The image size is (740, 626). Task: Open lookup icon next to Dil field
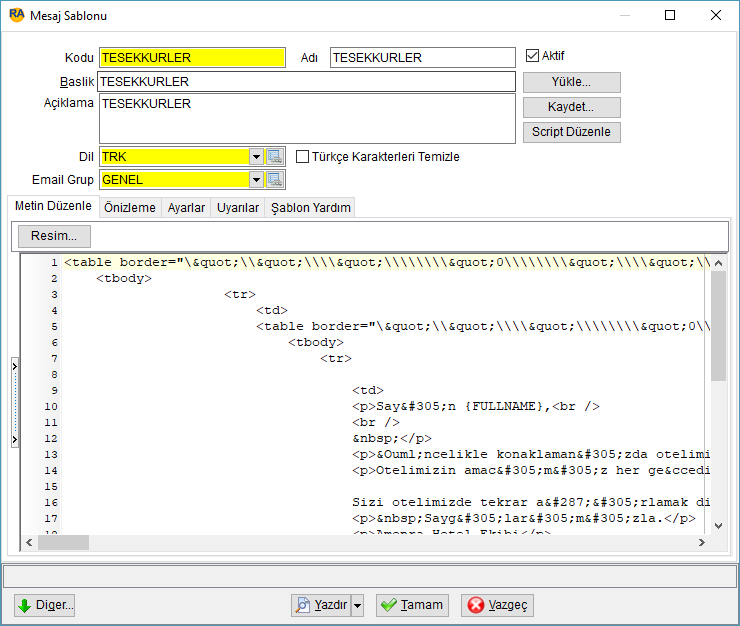(x=275, y=156)
